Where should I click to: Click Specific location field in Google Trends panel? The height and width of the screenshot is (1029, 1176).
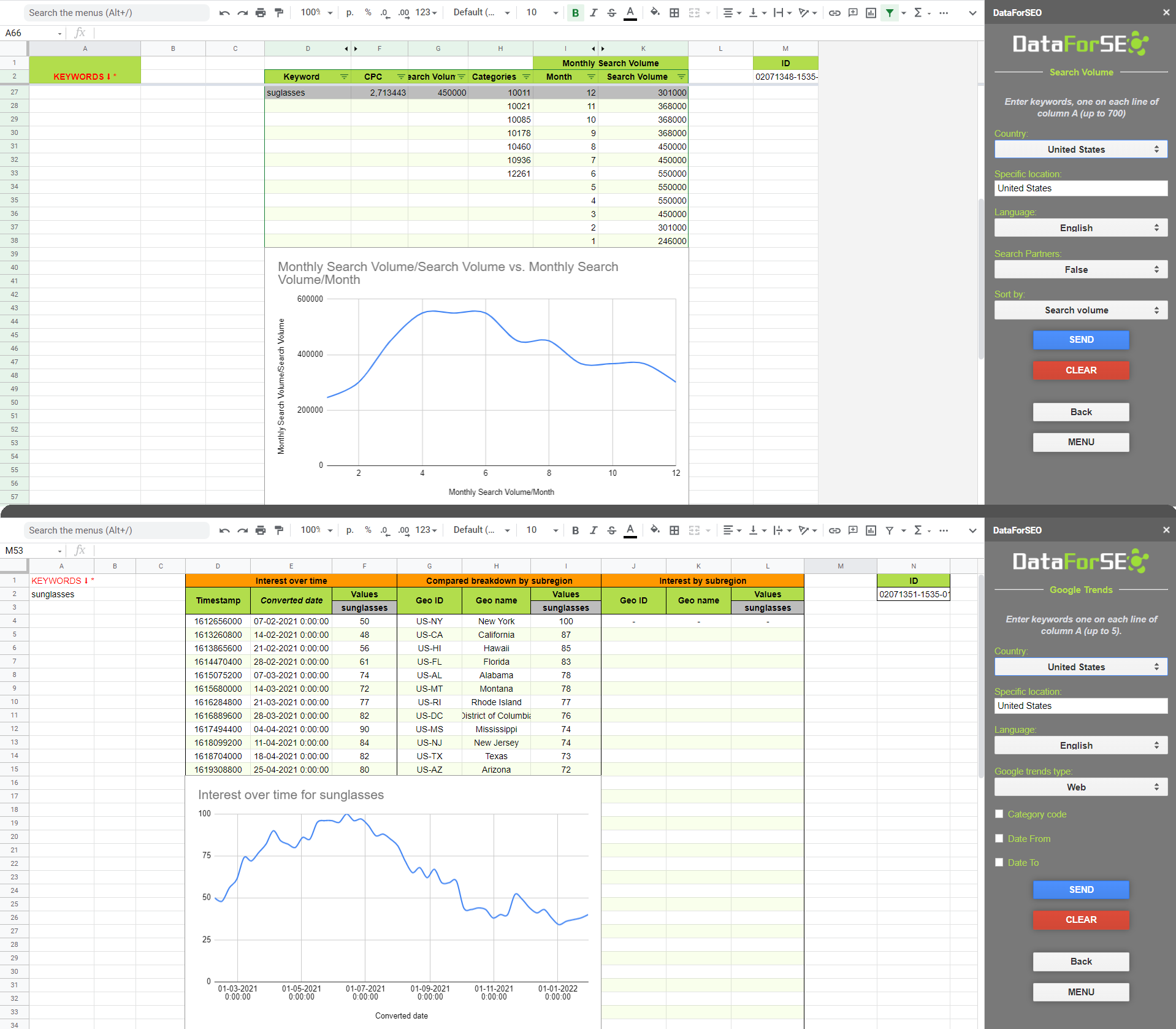[1080, 706]
